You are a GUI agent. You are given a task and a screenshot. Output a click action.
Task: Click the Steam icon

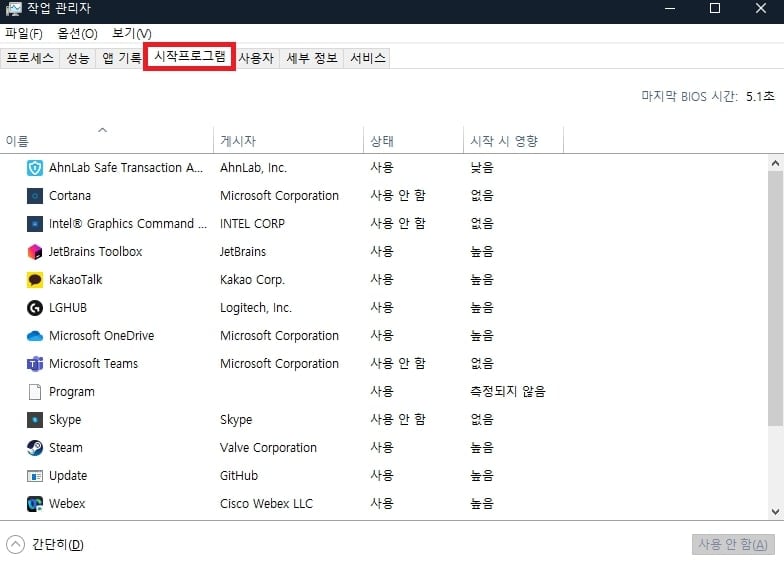click(x=34, y=448)
